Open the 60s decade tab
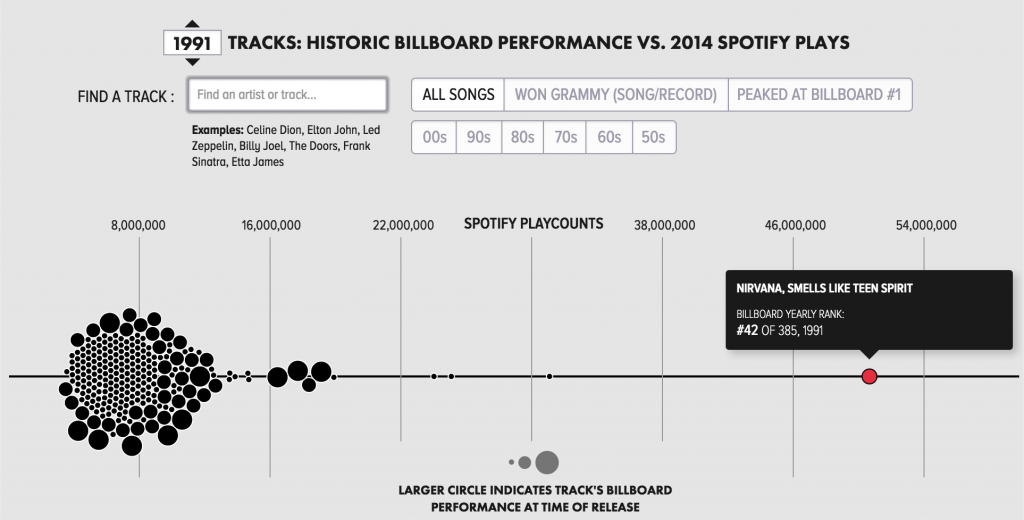The height and width of the screenshot is (520, 1024). click(x=609, y=138)
